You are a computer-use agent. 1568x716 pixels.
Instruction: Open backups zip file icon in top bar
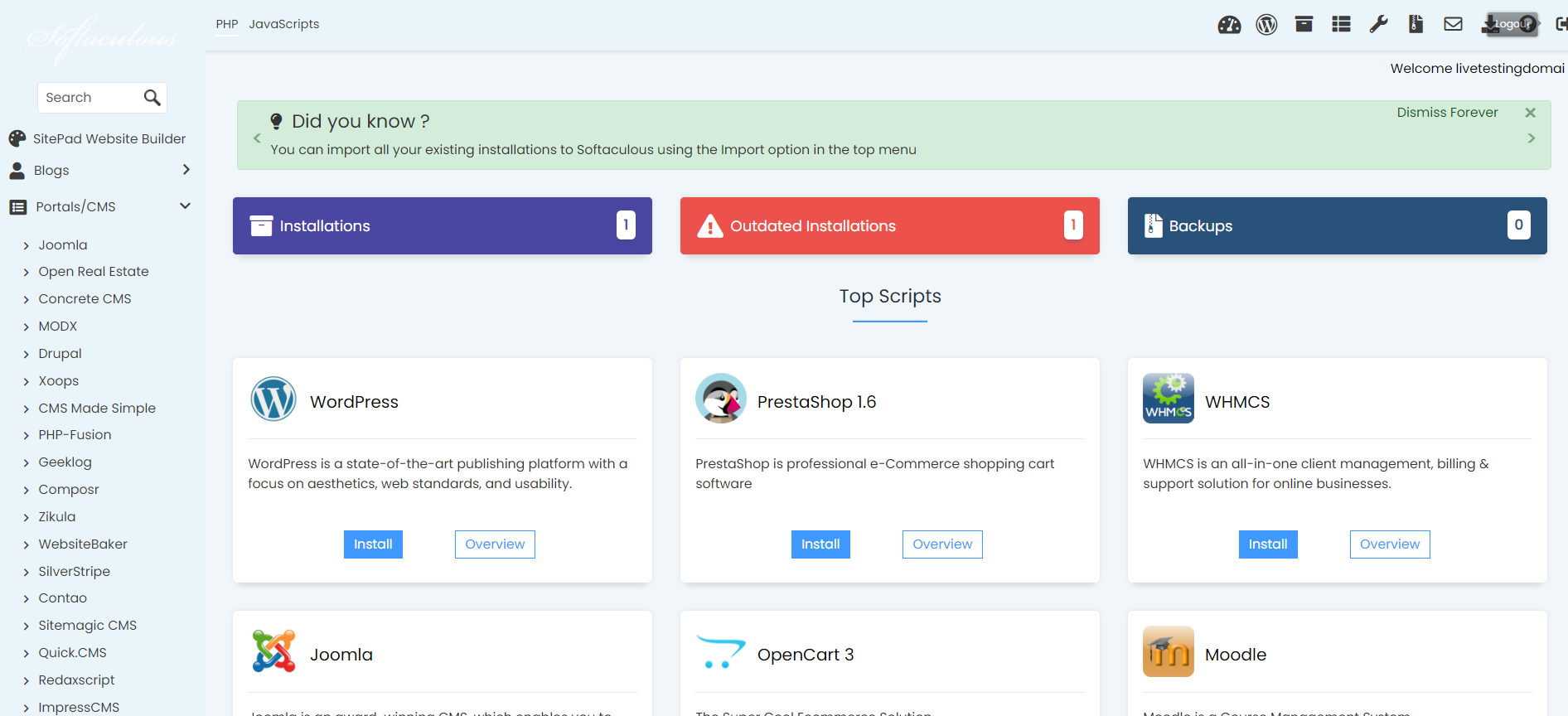(x=1416, y=24)
